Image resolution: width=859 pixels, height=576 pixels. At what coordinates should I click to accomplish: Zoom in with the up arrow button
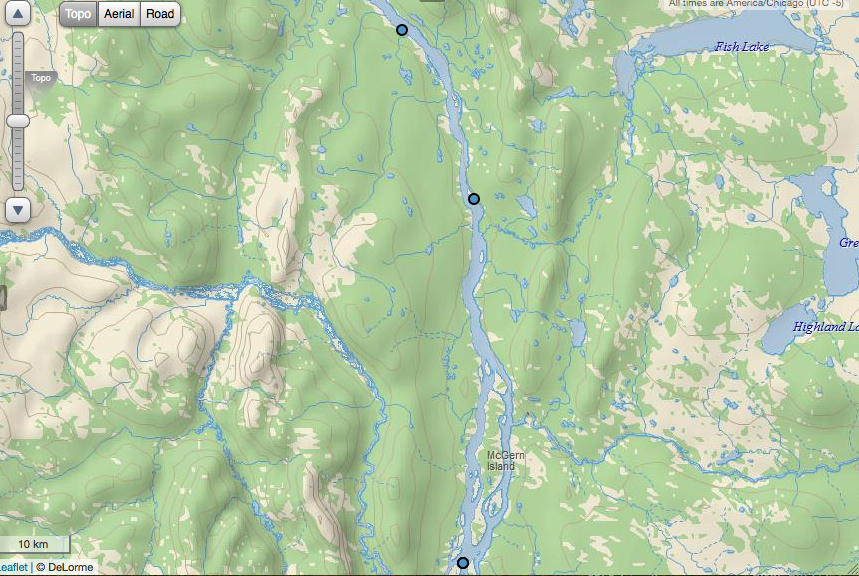click(x=18, y=13)
